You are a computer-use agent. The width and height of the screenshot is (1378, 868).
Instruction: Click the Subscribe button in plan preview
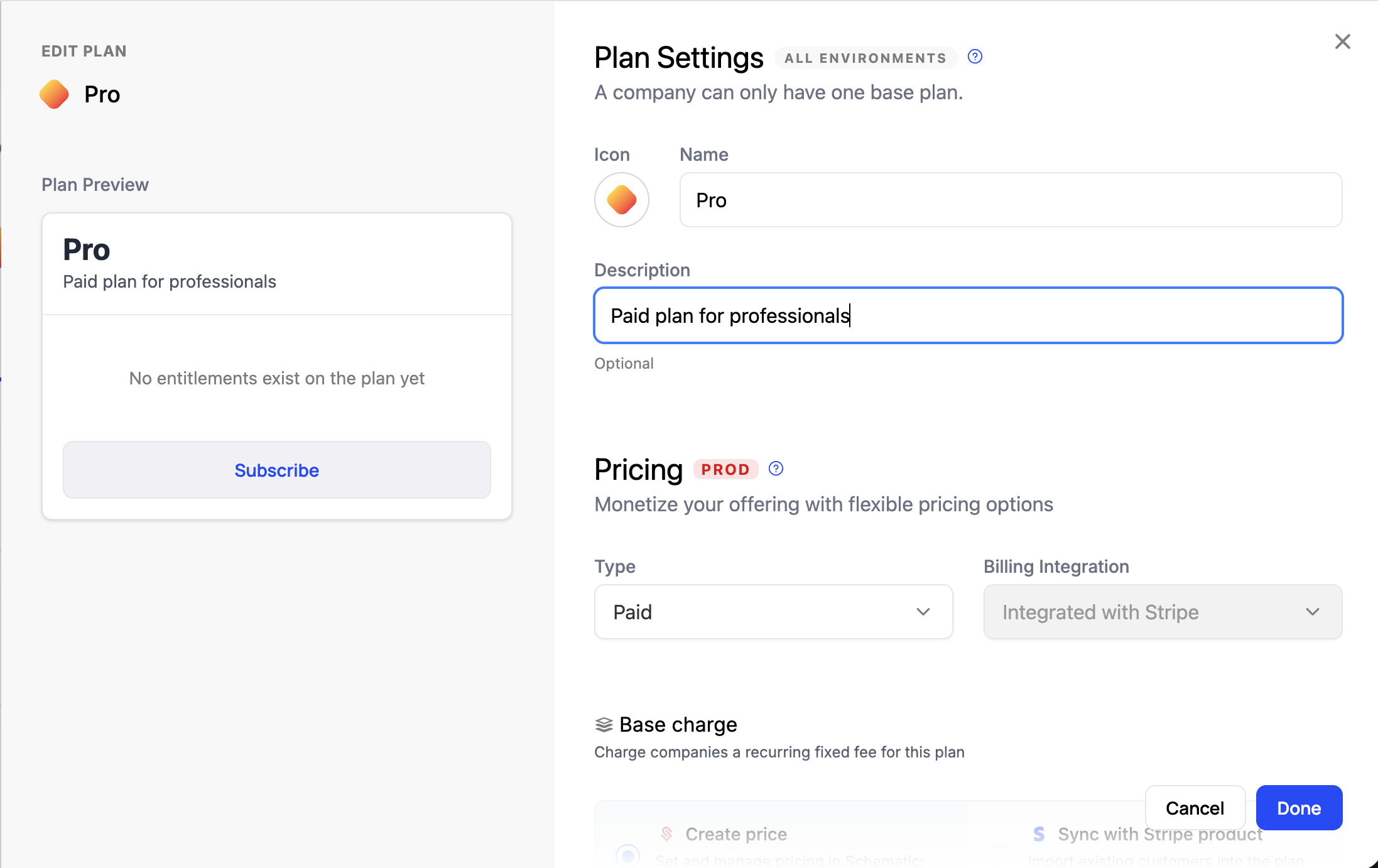click(276, 470)
